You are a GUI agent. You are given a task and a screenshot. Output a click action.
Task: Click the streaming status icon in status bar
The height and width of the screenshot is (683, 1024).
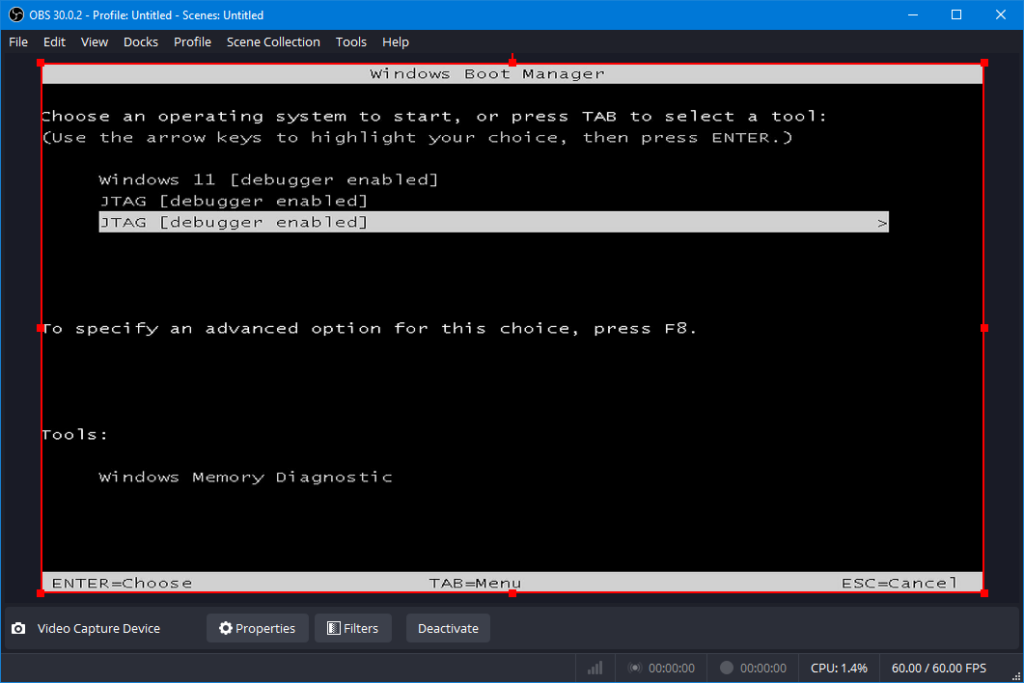point(634,668)
